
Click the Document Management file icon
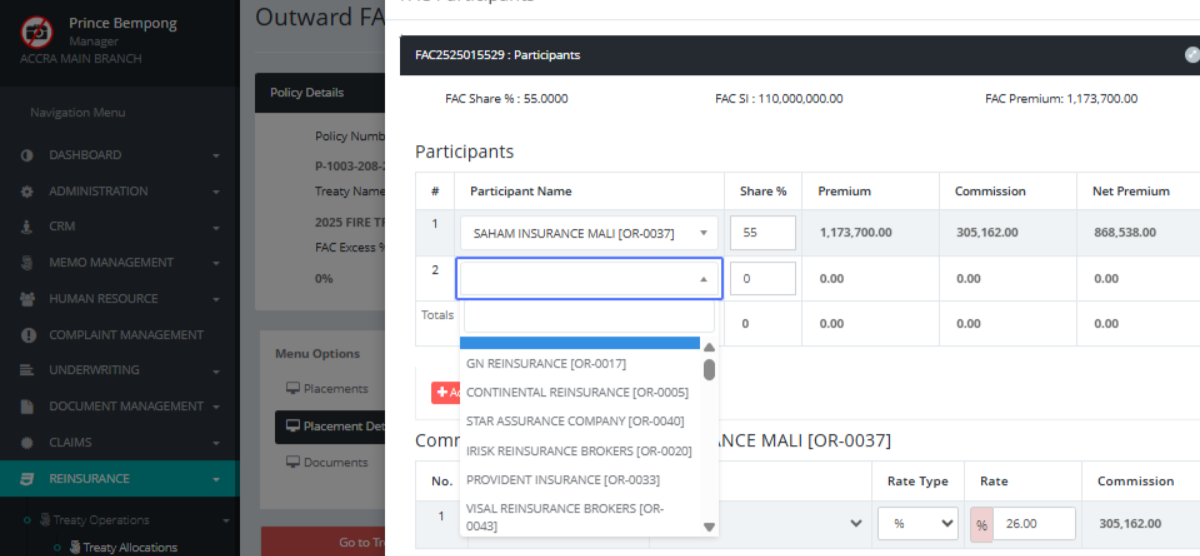[x=27, y=407]
